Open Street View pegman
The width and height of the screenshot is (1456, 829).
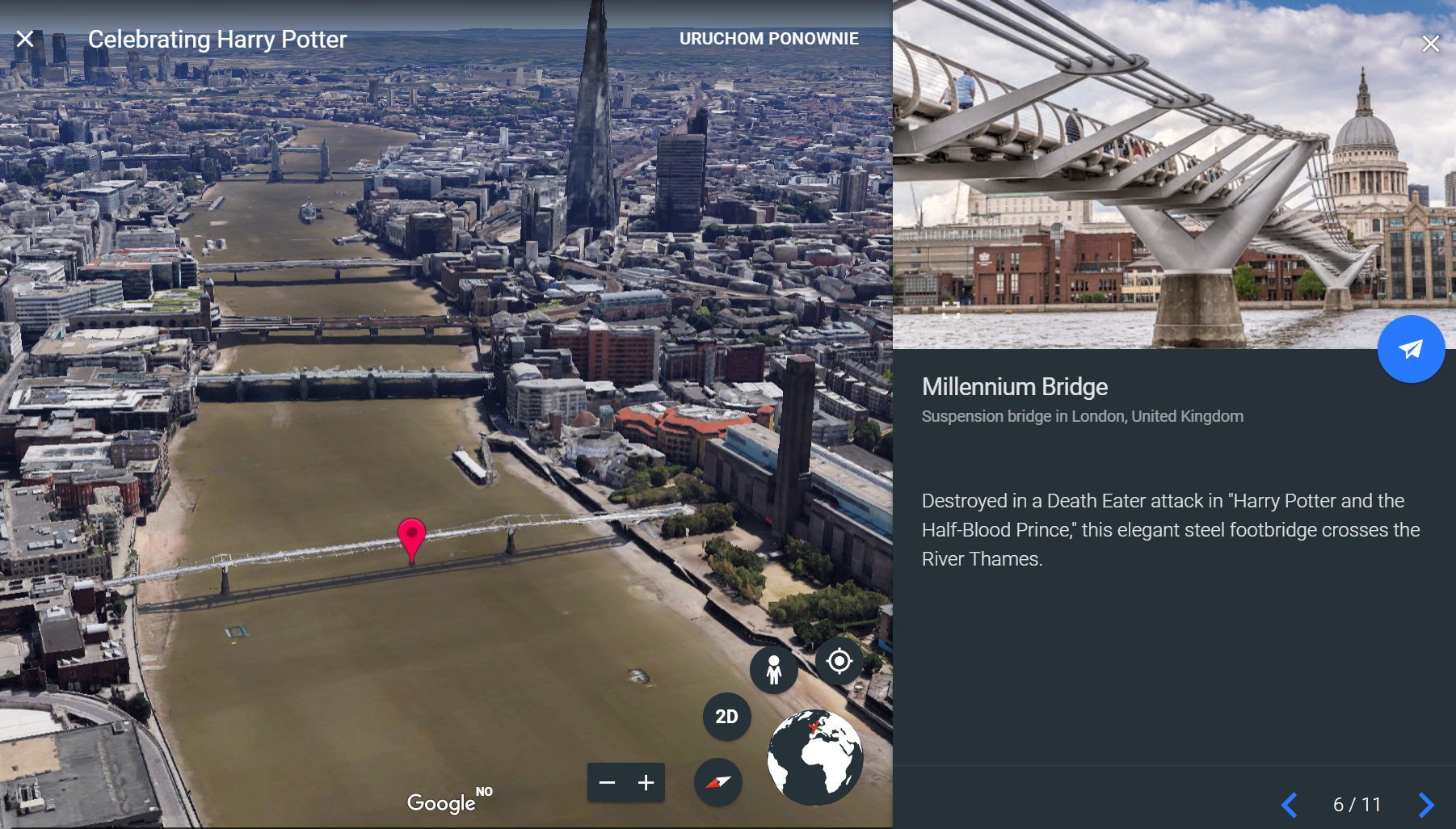774,670
